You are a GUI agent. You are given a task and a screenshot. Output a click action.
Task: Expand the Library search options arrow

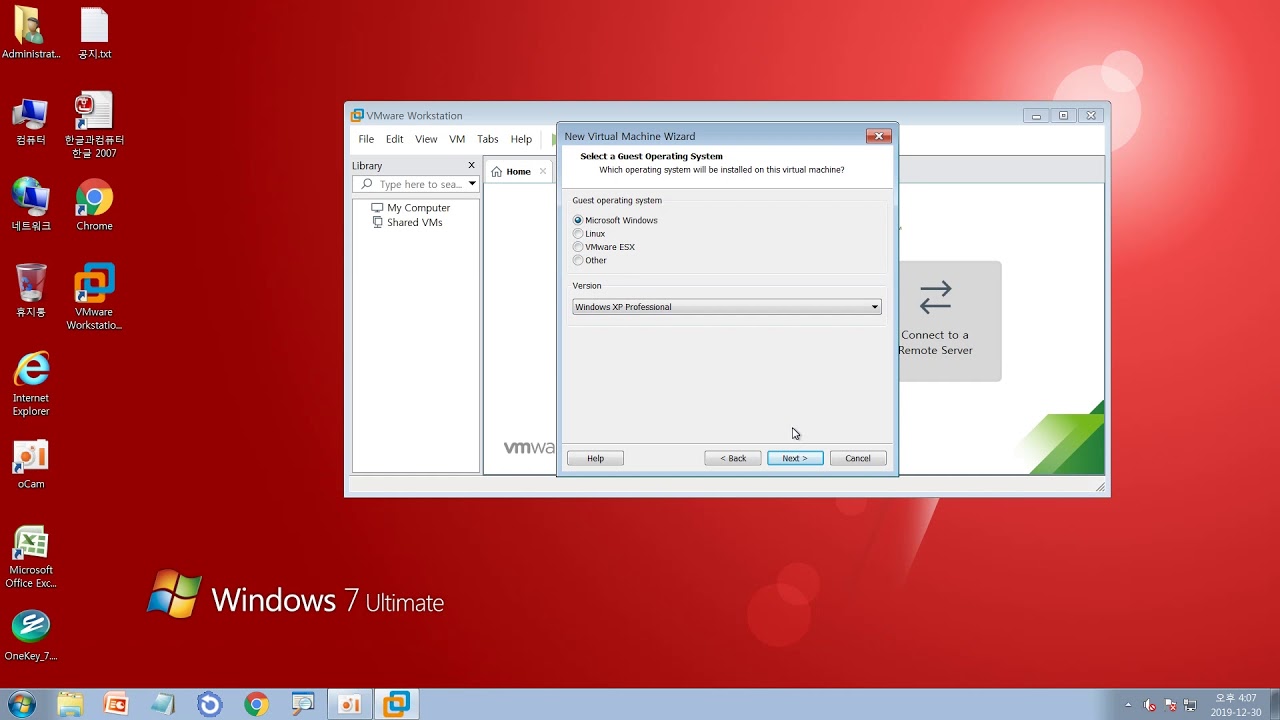[472, 184]
